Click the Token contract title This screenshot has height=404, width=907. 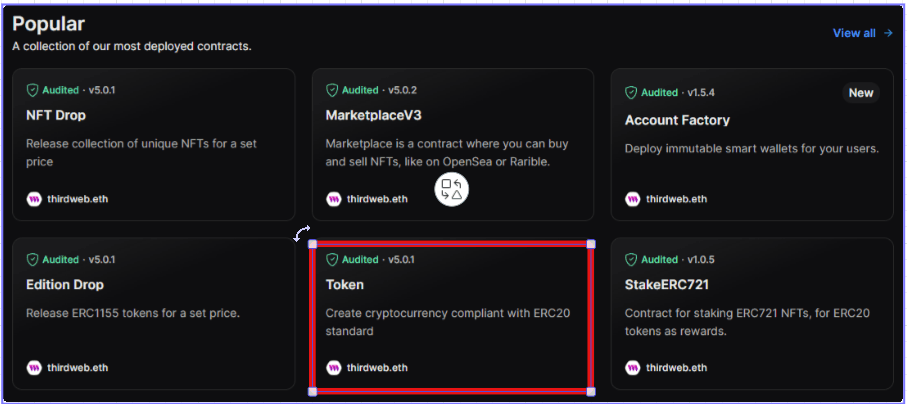click(x=345, y=285)
